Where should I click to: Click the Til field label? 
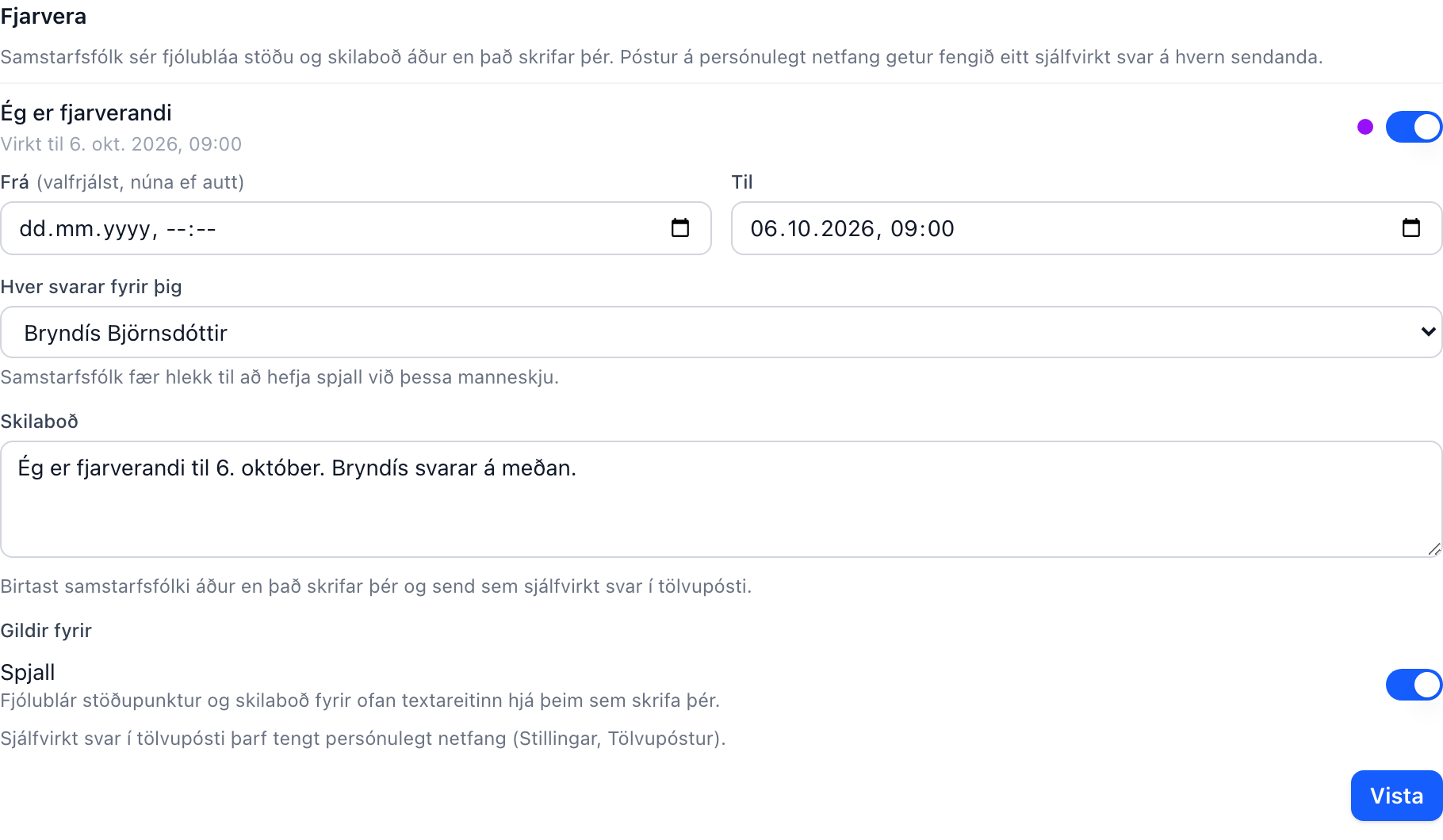tap(742, 182)
